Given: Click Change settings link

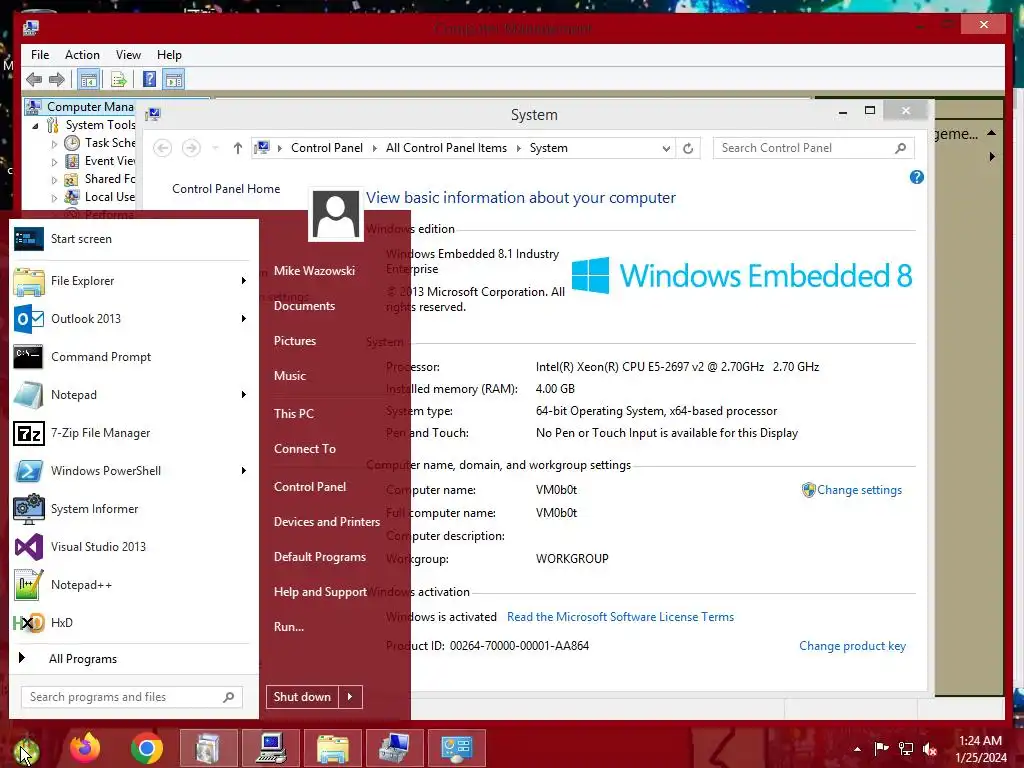Looking at the screenshot, I should pyautogui.click(x=859, y=490).
